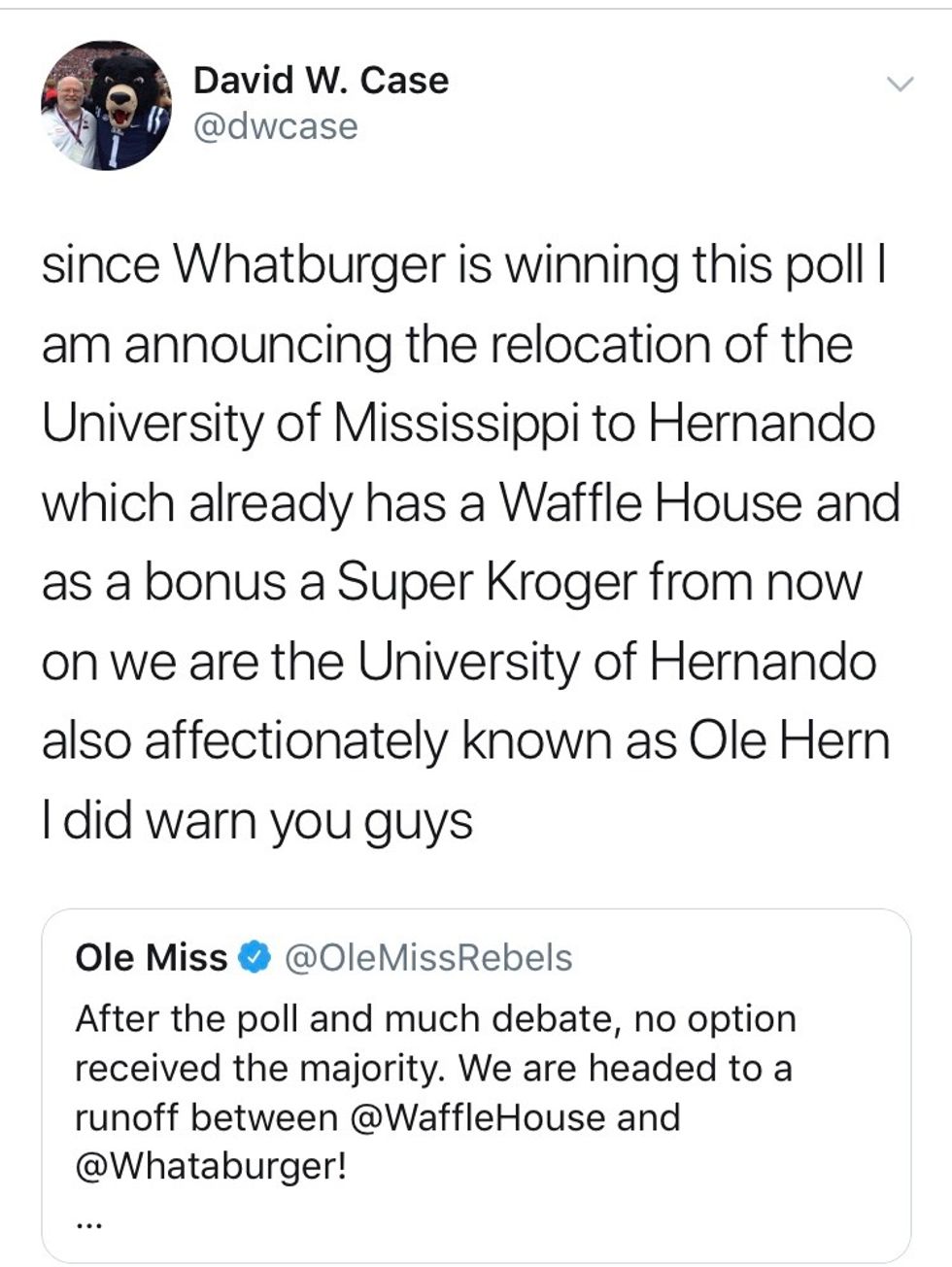Click the word 'Whatburger' in the main tweet

(309, 264)
